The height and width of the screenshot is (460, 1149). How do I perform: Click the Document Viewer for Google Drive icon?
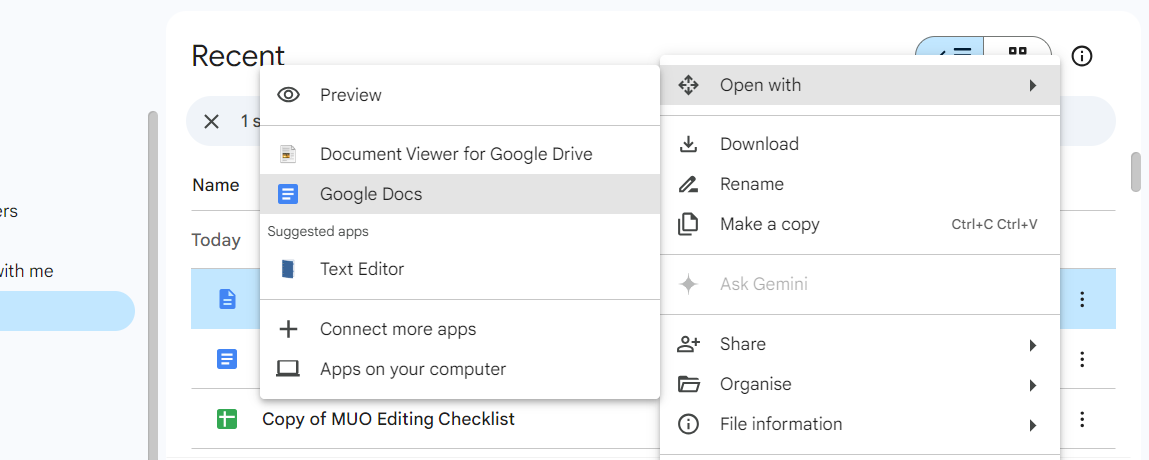pyautogui.click(x=289, y=154)
